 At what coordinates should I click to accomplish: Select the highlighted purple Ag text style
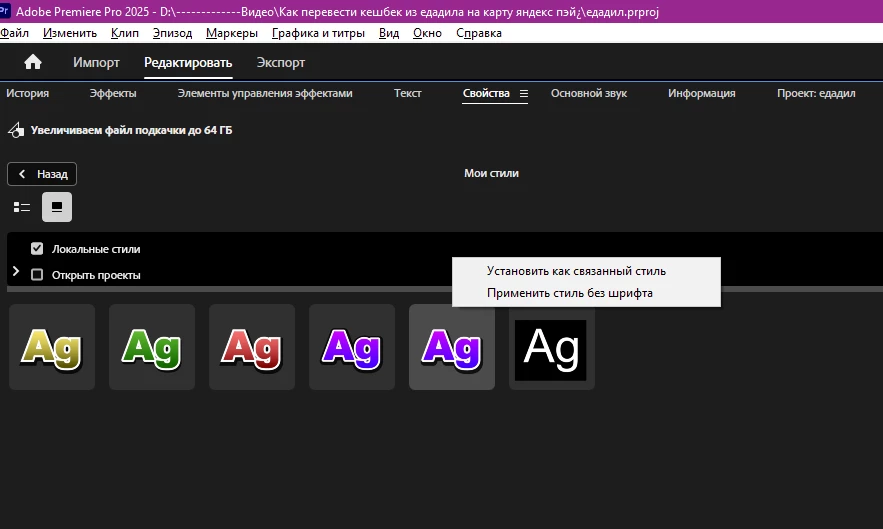tap(452, 347)
